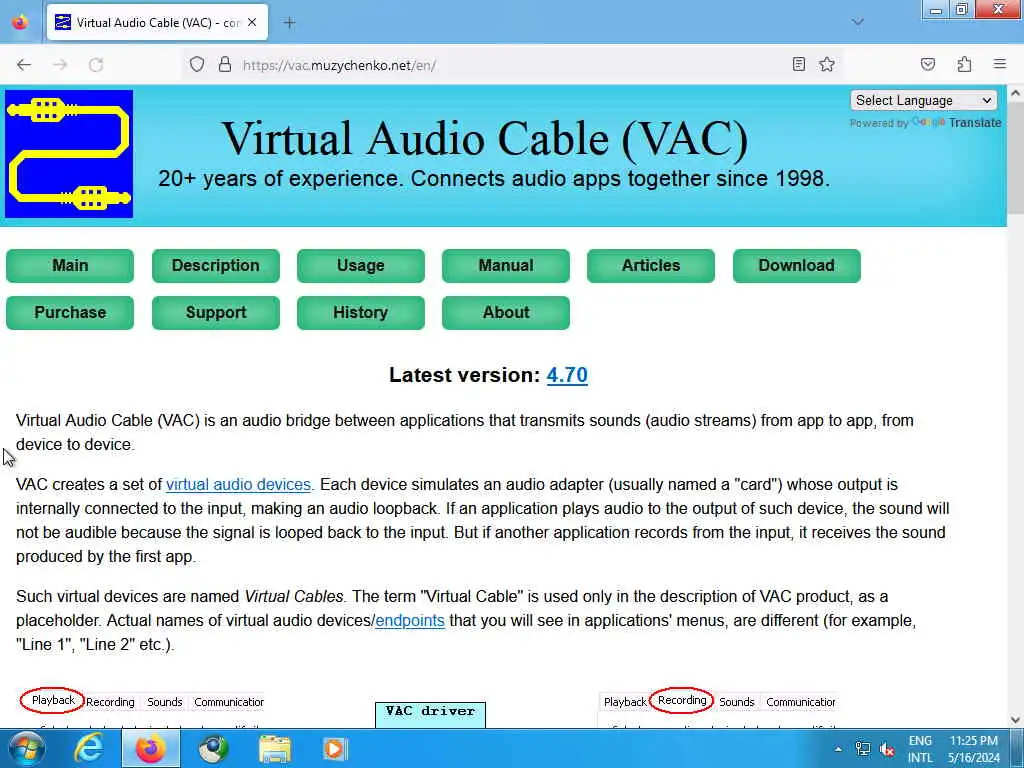Click the ENG INTL language indicator
This screenshot has width=1024, height=768.
click(920, 749)
